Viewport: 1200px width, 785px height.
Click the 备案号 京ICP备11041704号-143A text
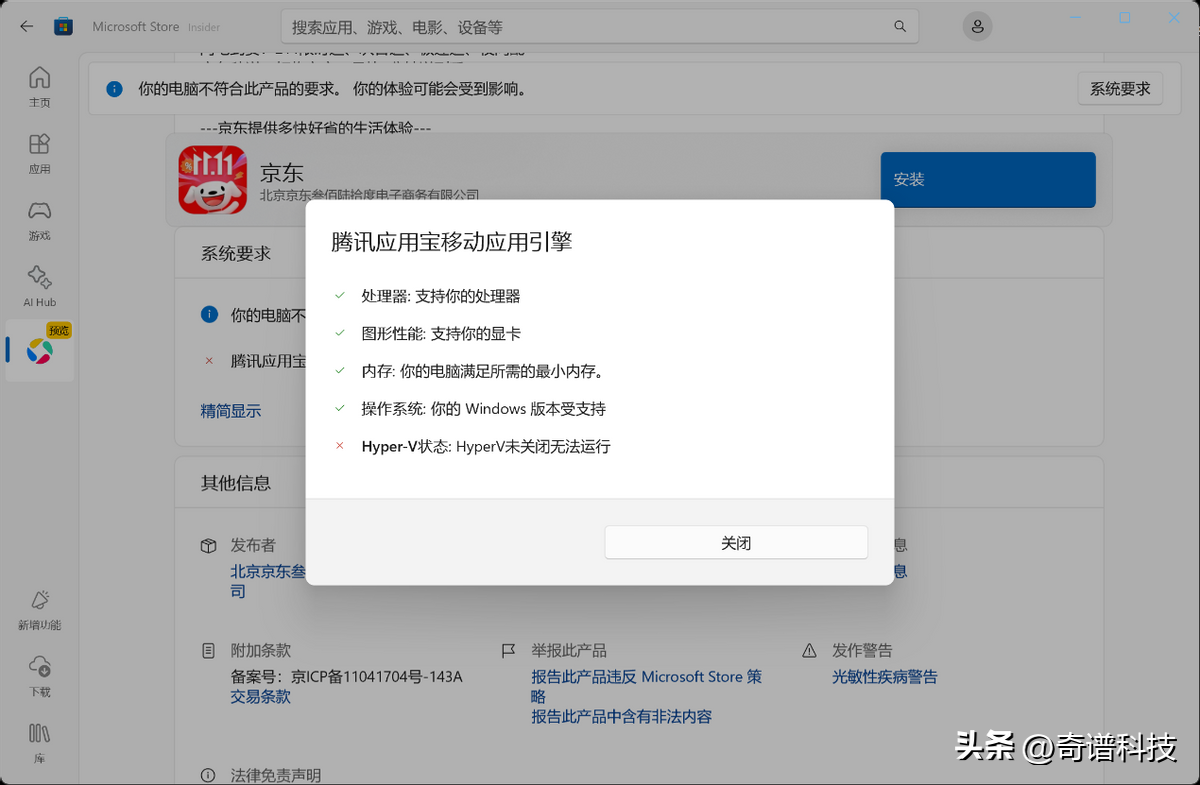[x=347, y=677]
